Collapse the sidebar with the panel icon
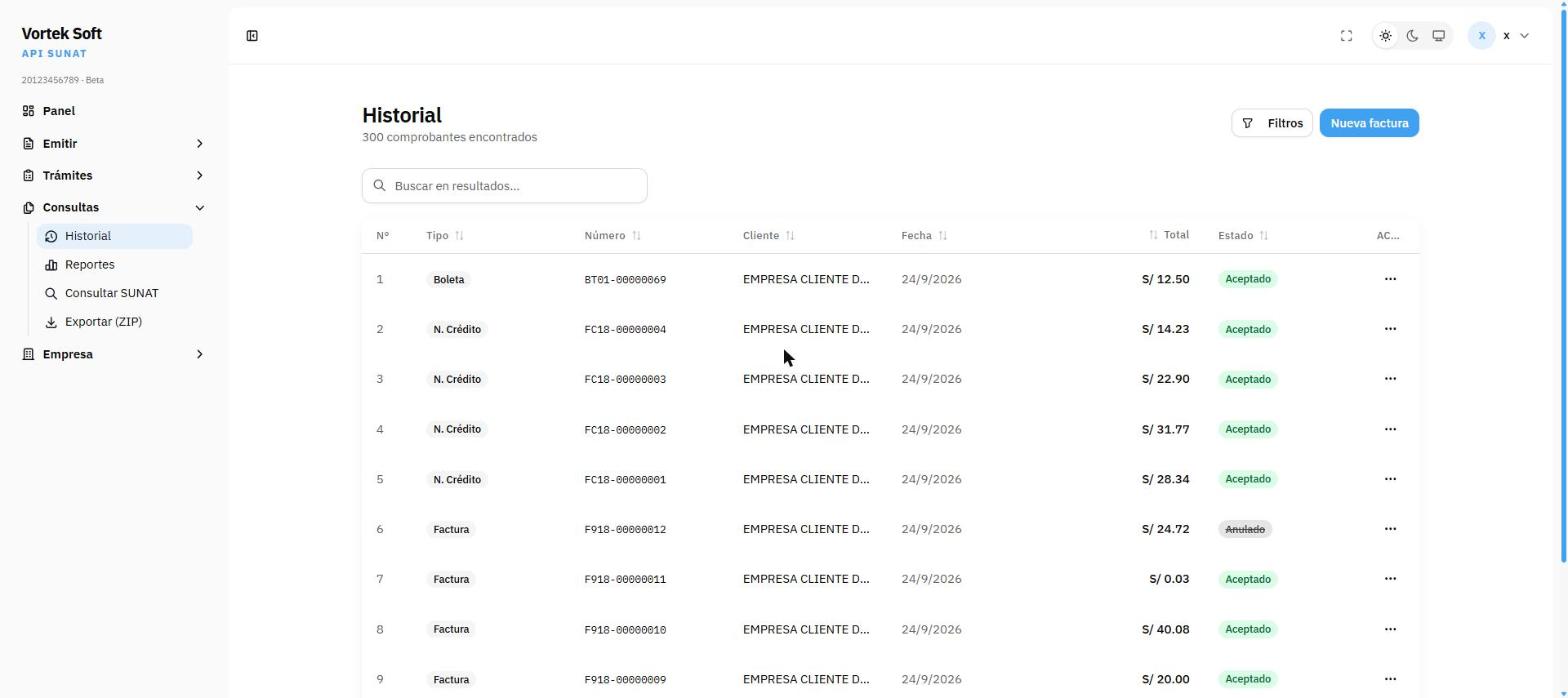This screenshot has width=1568, height=698. click(x=252, y=36)
